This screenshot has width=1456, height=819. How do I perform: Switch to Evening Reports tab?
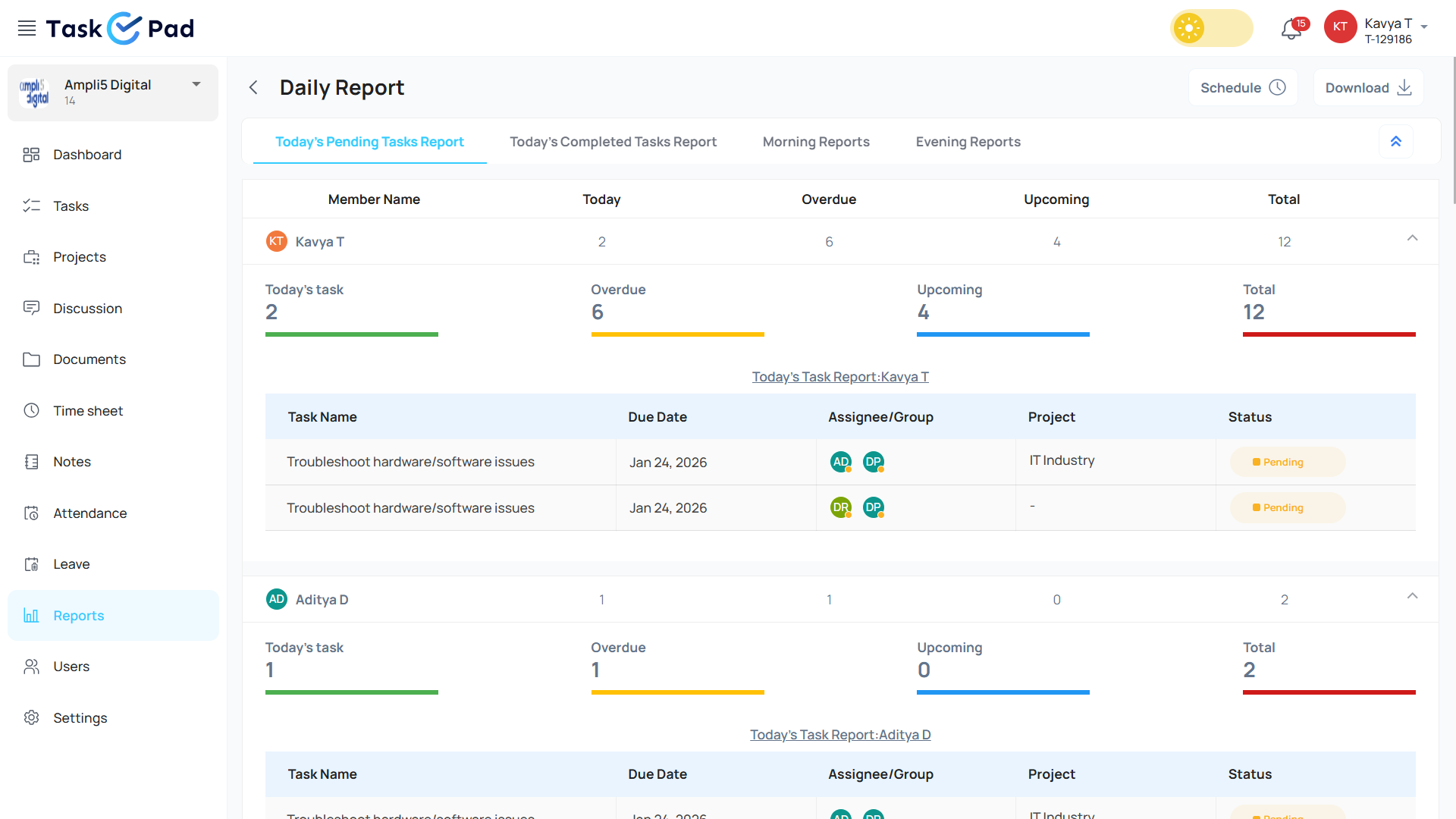968,142
